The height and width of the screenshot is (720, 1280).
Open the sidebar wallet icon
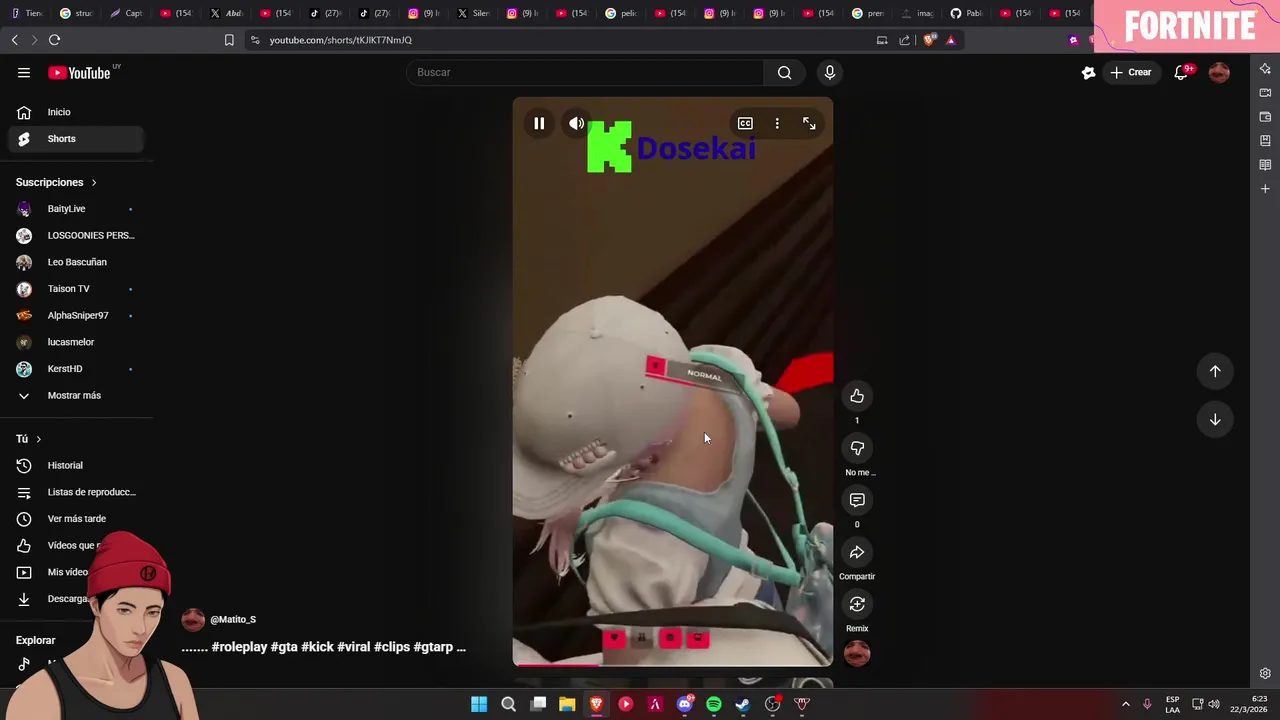click(1265, 117)
